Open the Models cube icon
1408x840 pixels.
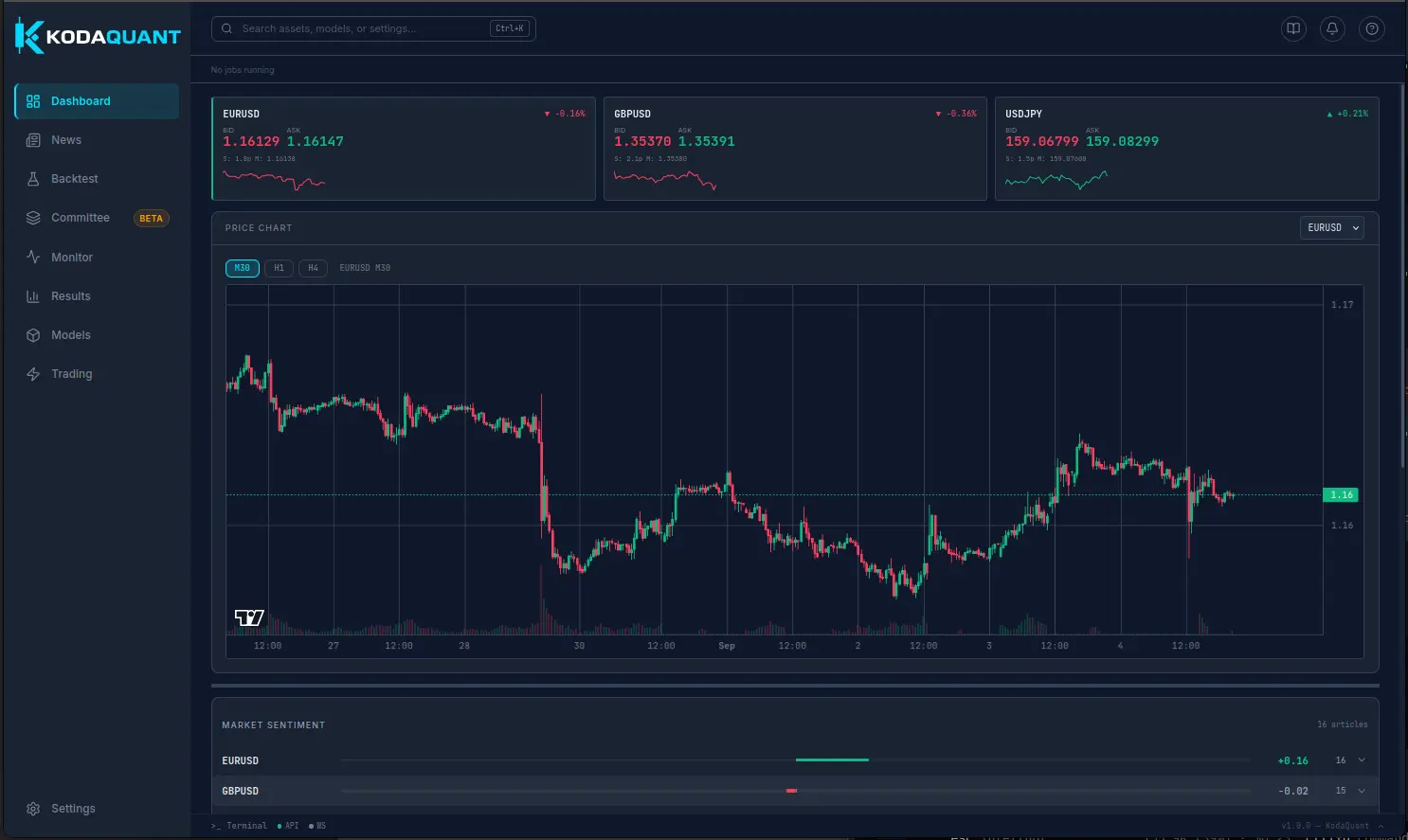33,335
